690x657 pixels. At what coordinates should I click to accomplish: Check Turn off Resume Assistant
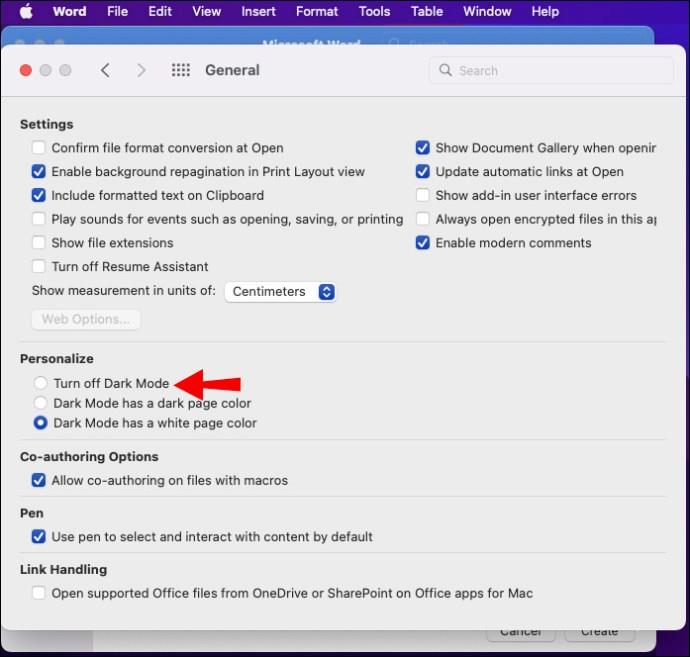[39, 266]
